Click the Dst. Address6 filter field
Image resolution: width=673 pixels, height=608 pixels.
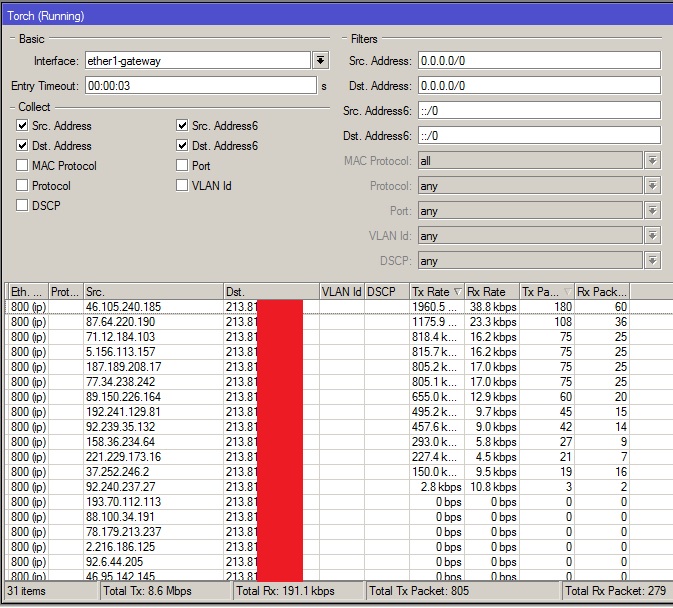click(x=539, y=135)
